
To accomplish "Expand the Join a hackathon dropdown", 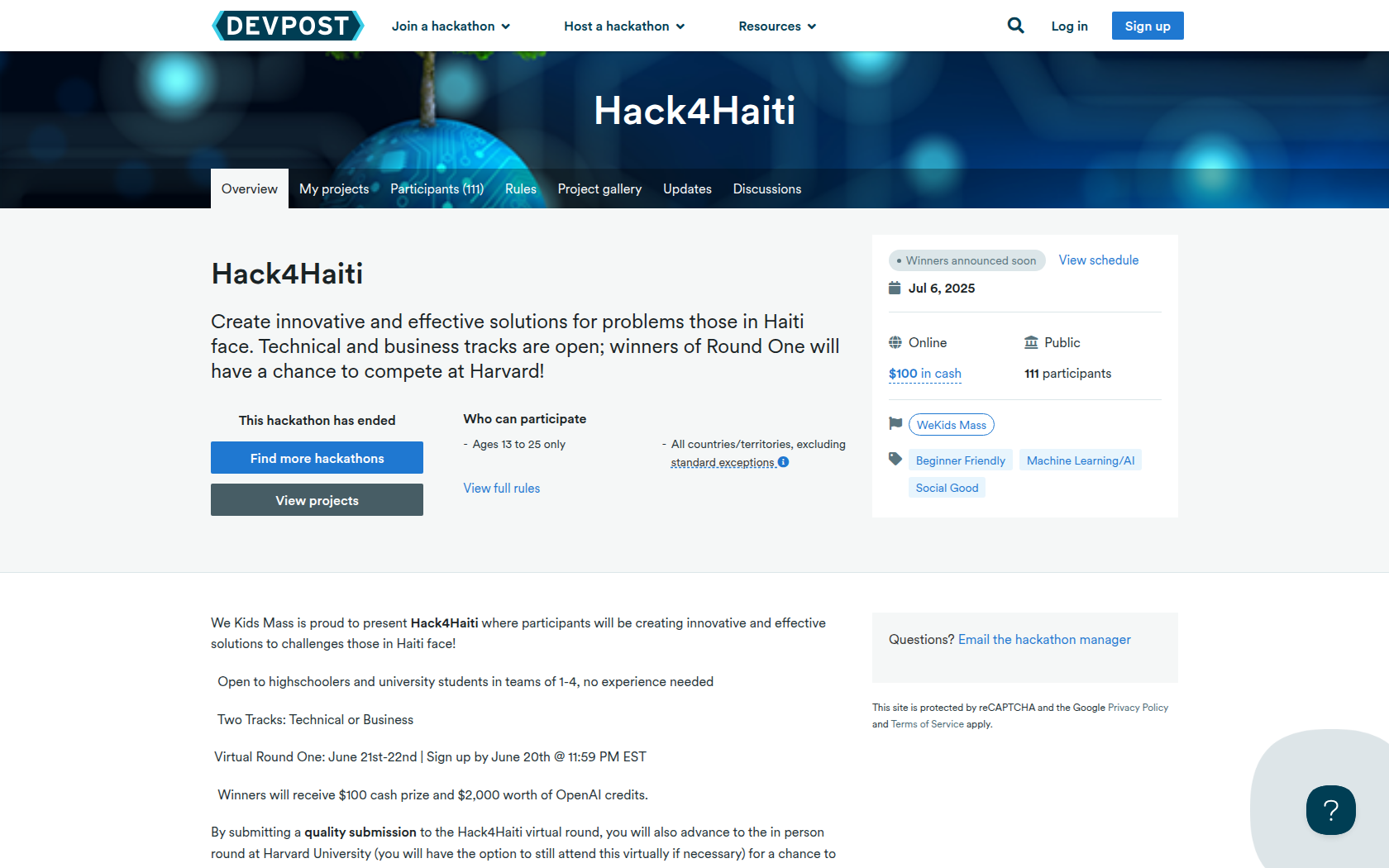I will [x=451, y=26].
